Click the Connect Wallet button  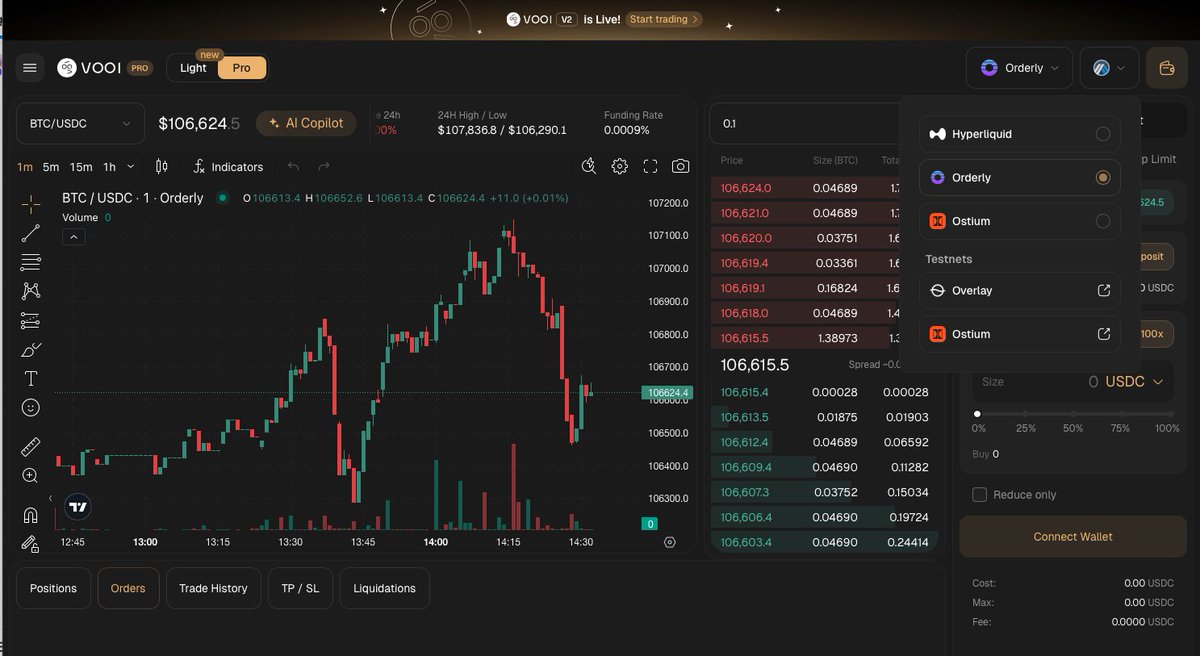click(x=1073, y=537)
